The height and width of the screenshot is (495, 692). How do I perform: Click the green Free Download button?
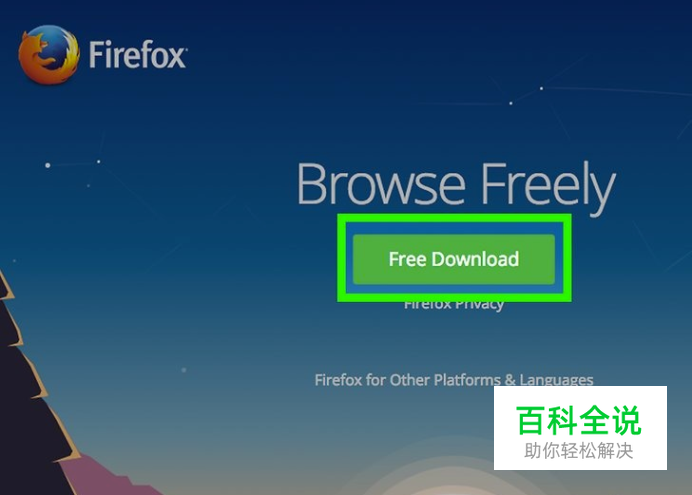[x=454, y=259]
